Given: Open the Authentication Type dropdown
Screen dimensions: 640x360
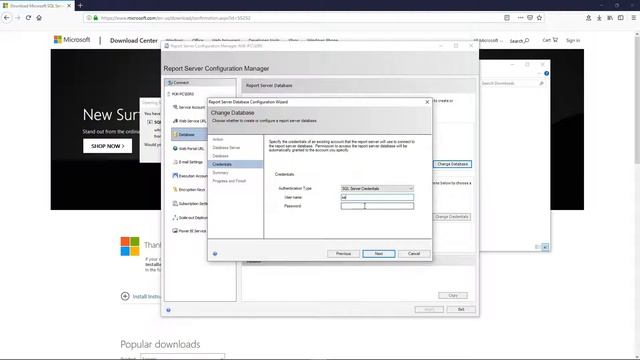Looking at the screenshot, I should click(377, 189).
